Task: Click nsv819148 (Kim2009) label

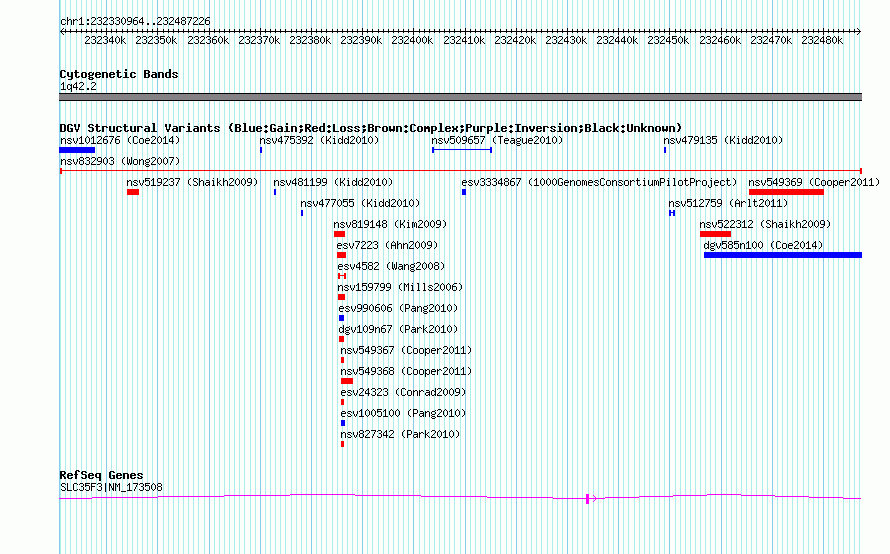Action: click(x=390, y=224)
